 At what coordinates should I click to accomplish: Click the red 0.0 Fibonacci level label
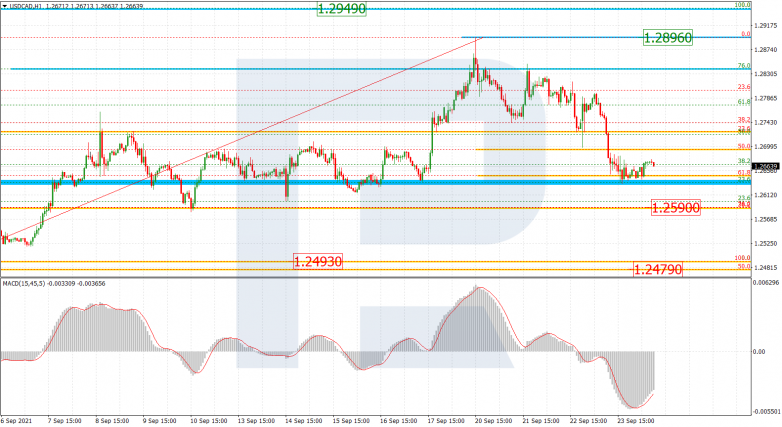pos(746,34)
